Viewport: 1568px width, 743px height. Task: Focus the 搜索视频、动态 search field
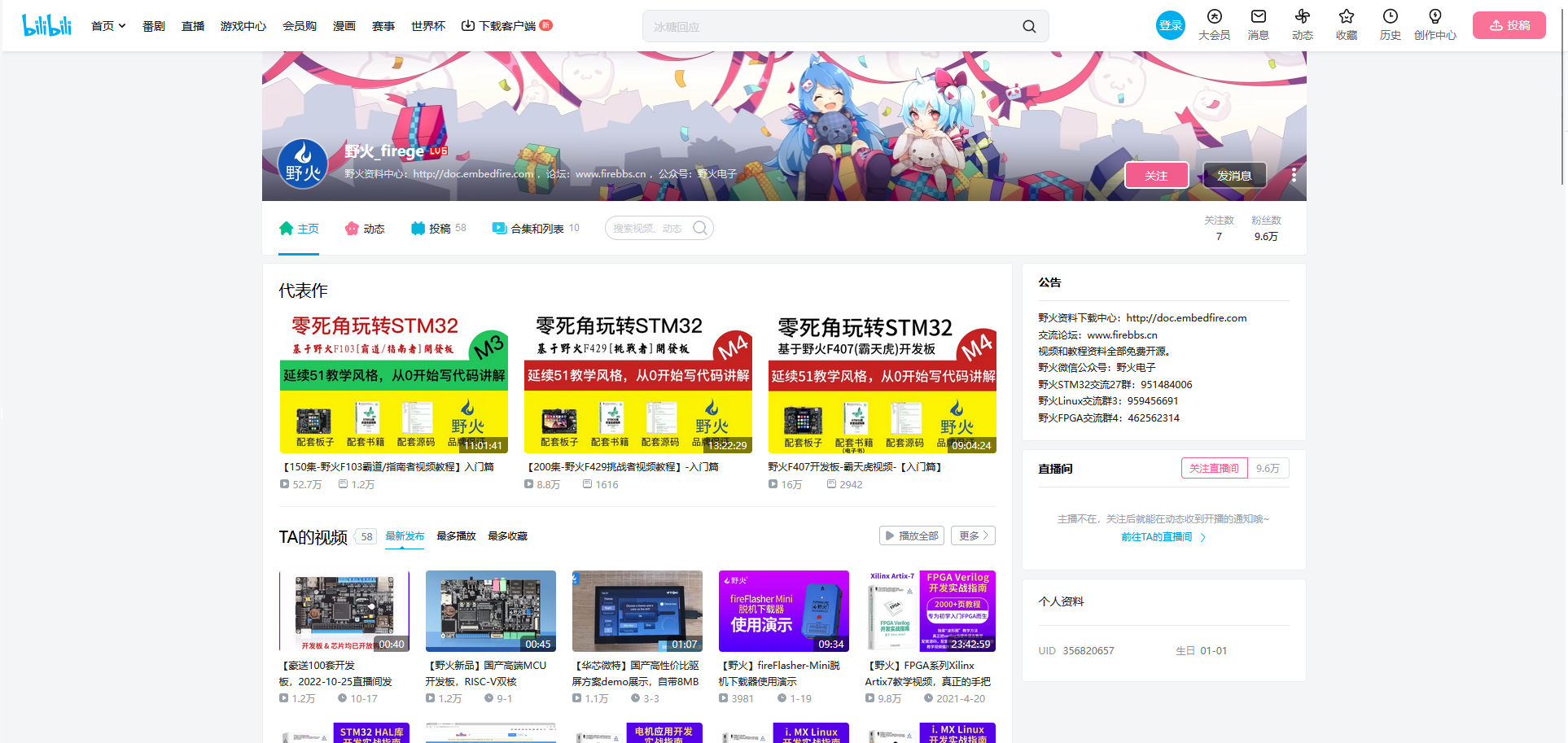point(650,228)
